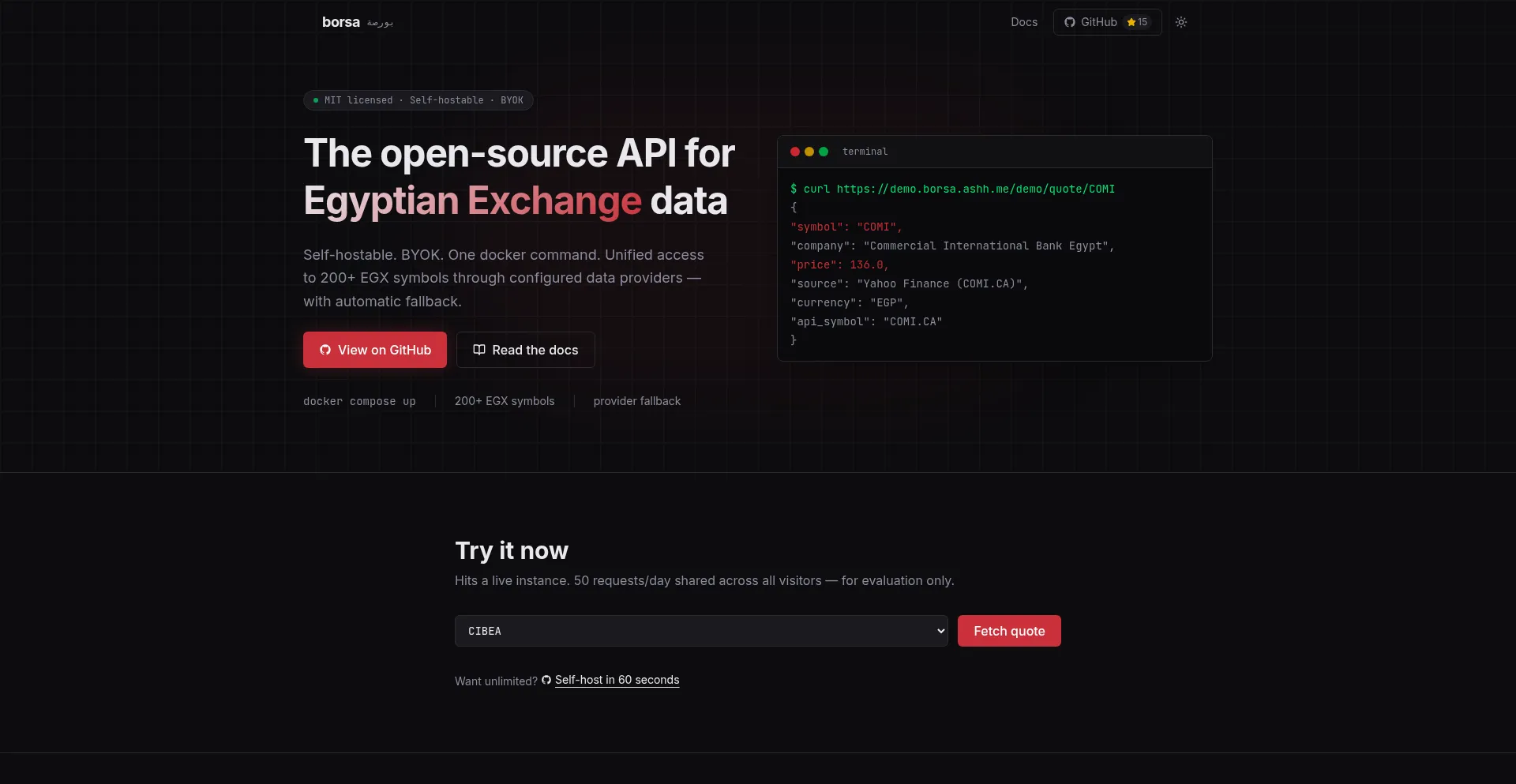This screenshot has height=784, width=1516.
Task: Click the Read the docs button
Action: tap(526, 350)
